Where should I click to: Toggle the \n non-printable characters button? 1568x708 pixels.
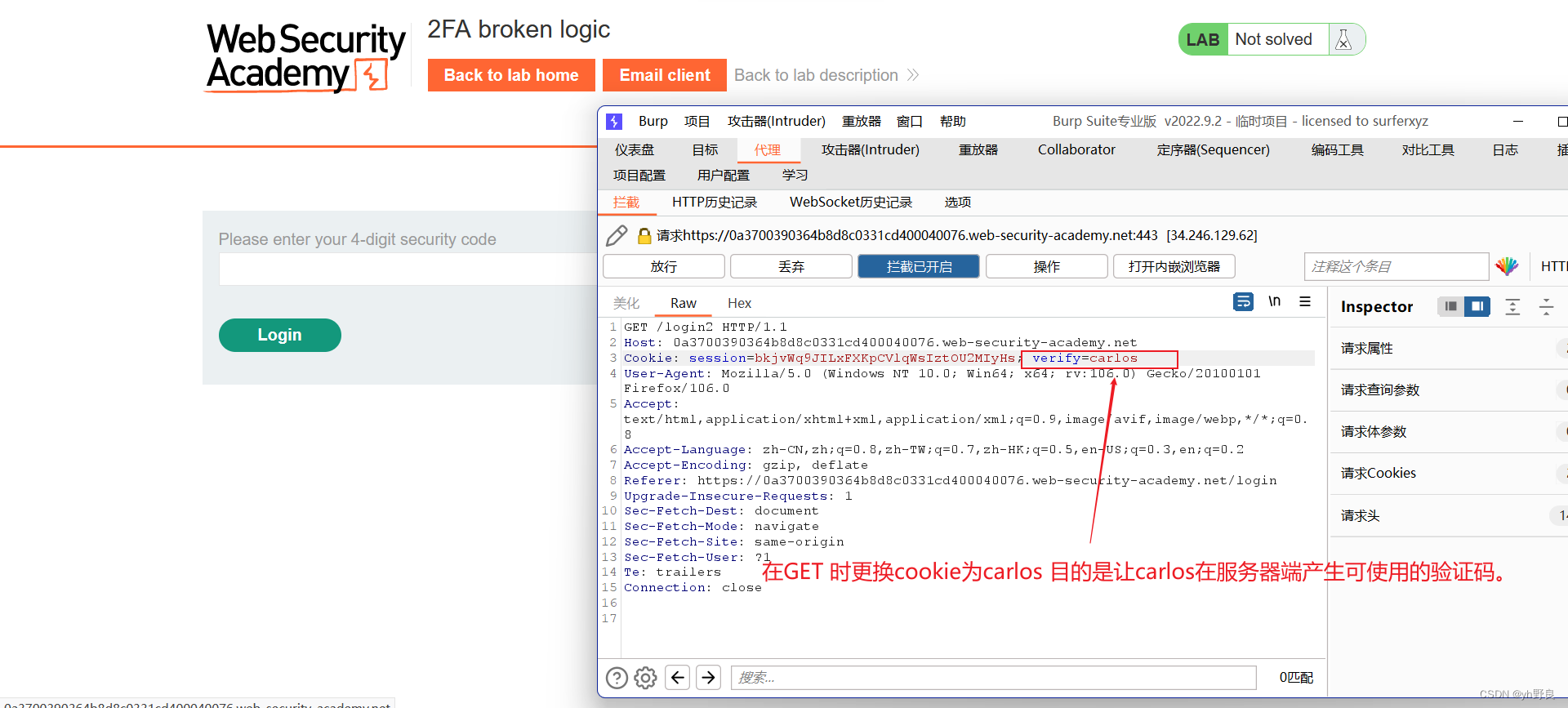coord(1274,301)
